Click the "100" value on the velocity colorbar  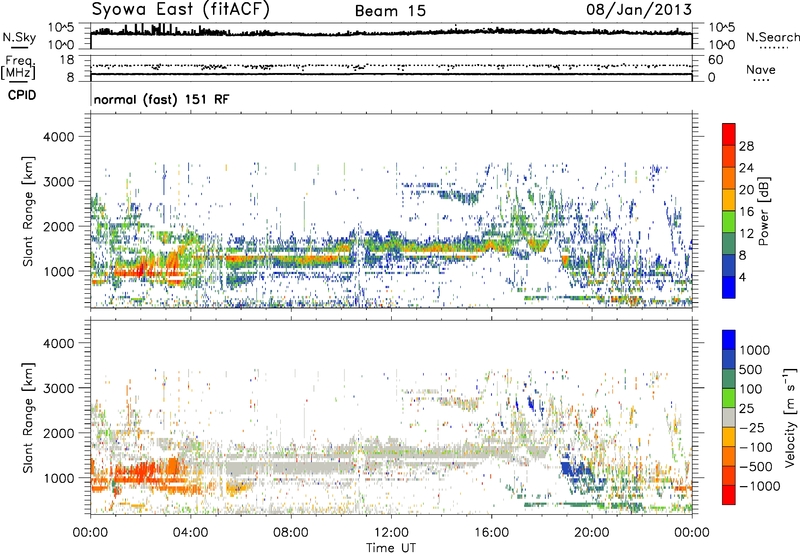751,389
